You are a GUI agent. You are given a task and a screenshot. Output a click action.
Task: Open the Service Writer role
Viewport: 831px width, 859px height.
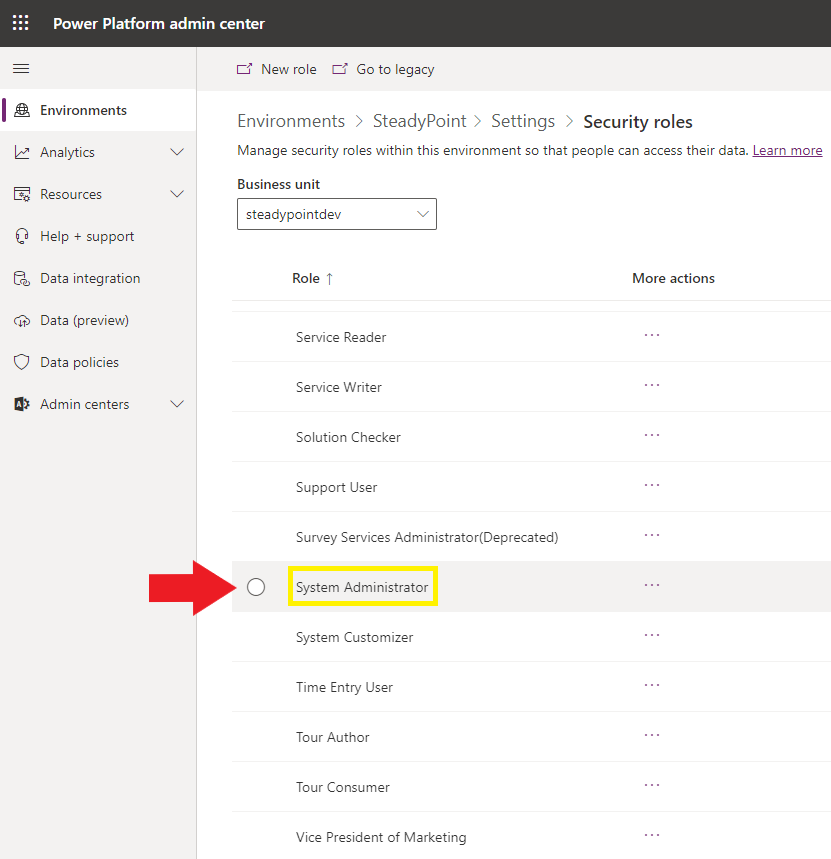(339, 387)
